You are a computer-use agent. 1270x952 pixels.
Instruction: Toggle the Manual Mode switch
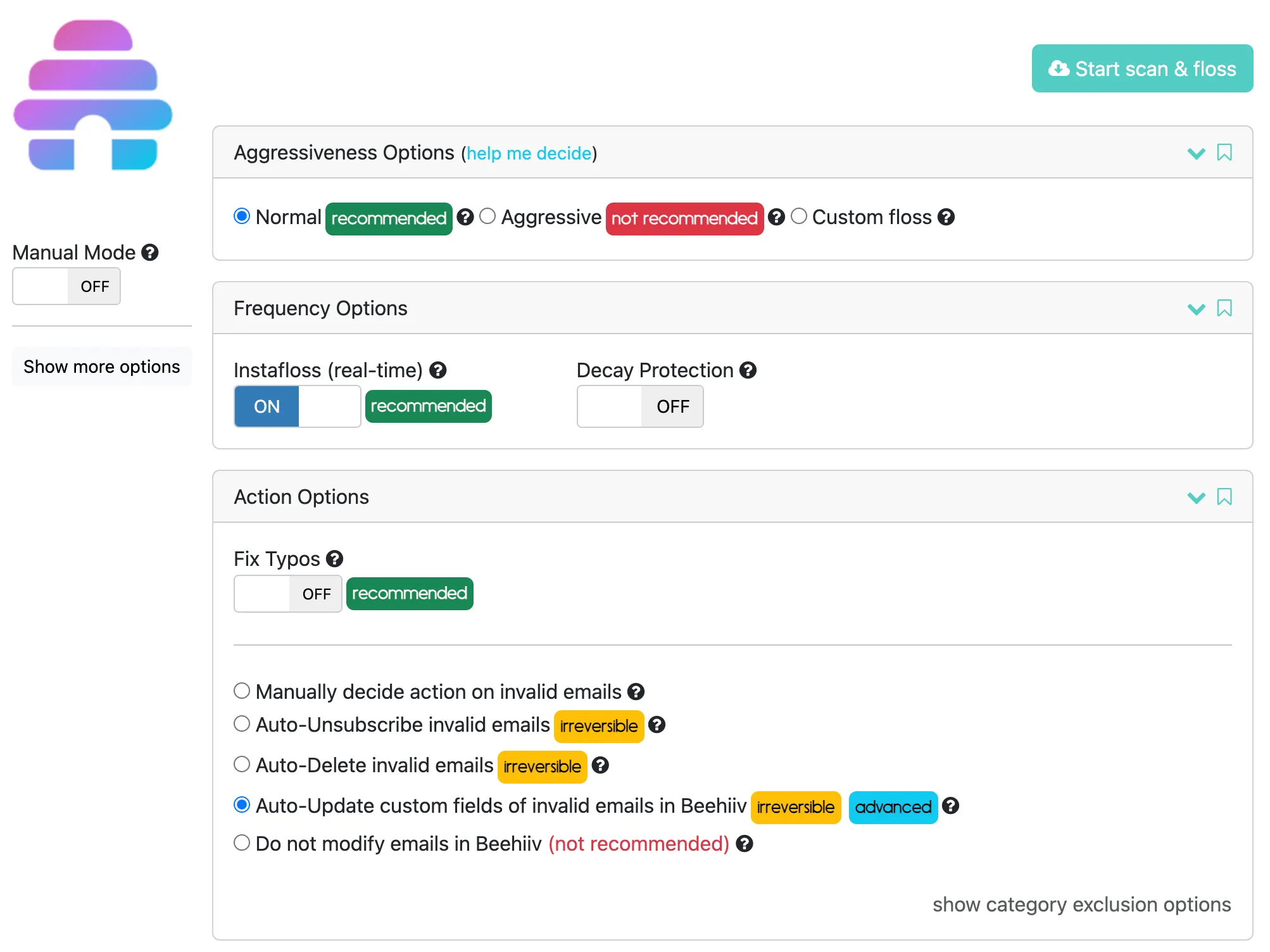click(x=66, y=286)
